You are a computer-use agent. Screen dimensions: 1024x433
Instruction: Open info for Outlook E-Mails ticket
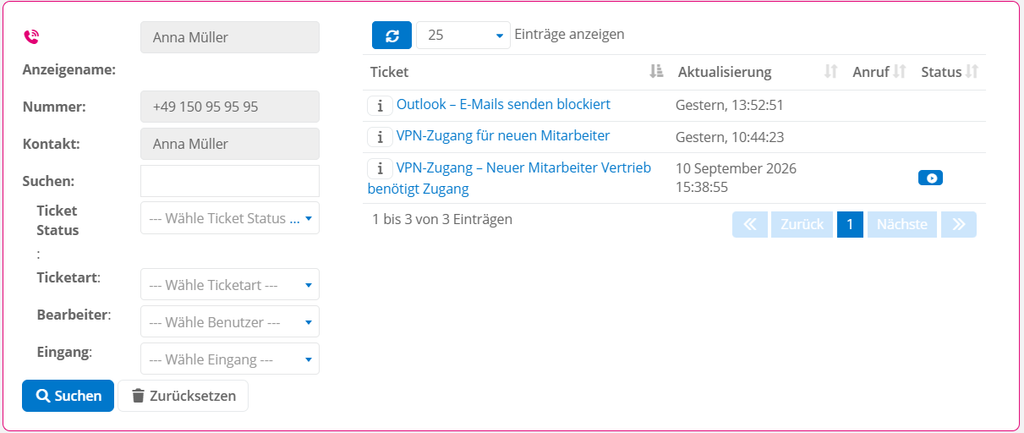[380, 105]
